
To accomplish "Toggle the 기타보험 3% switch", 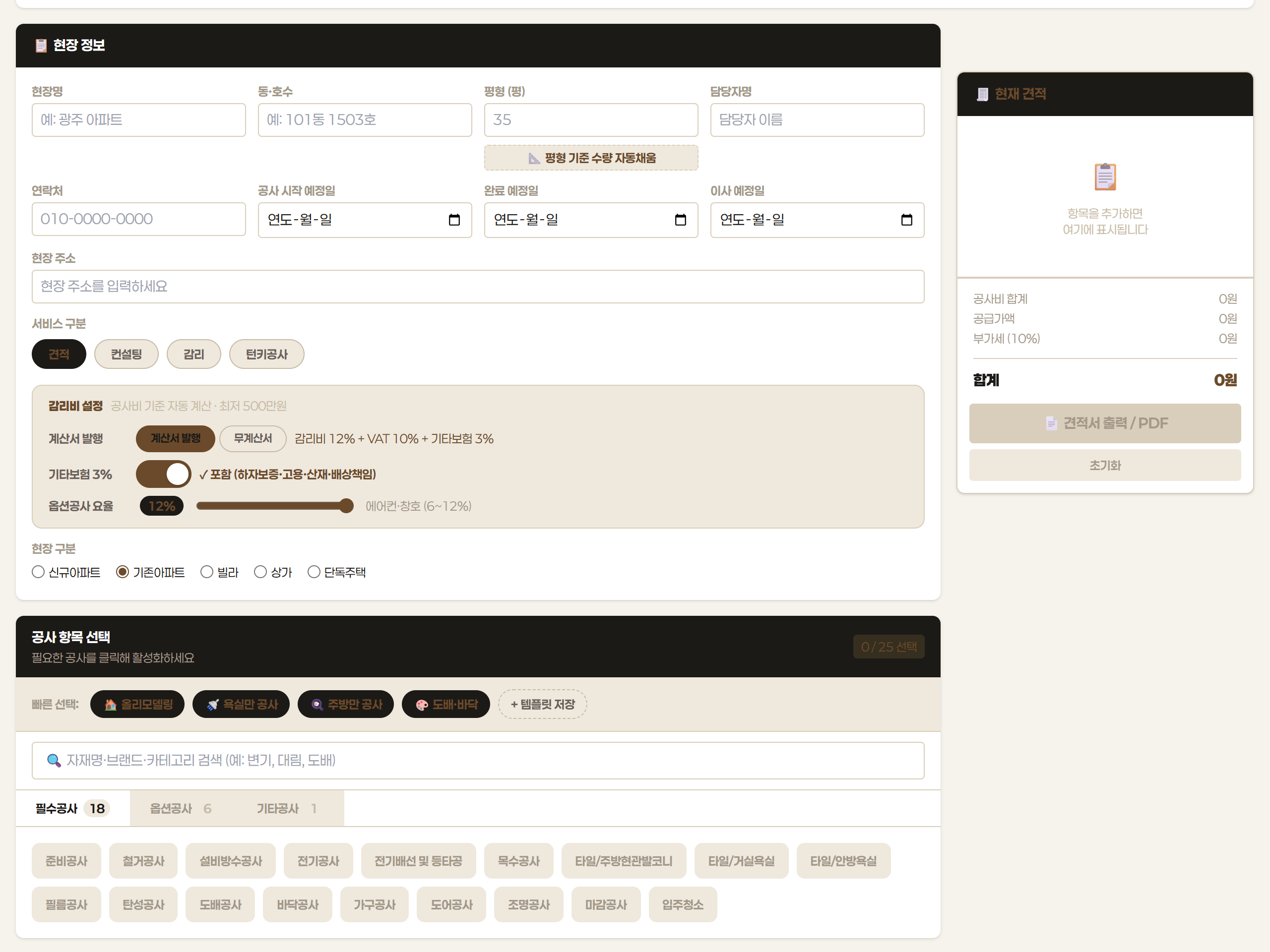I will tap(164, 474).
